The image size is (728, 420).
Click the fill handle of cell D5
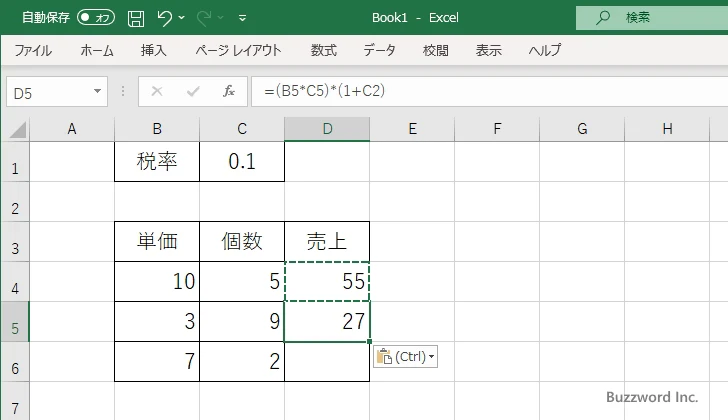tap(370, 342)
